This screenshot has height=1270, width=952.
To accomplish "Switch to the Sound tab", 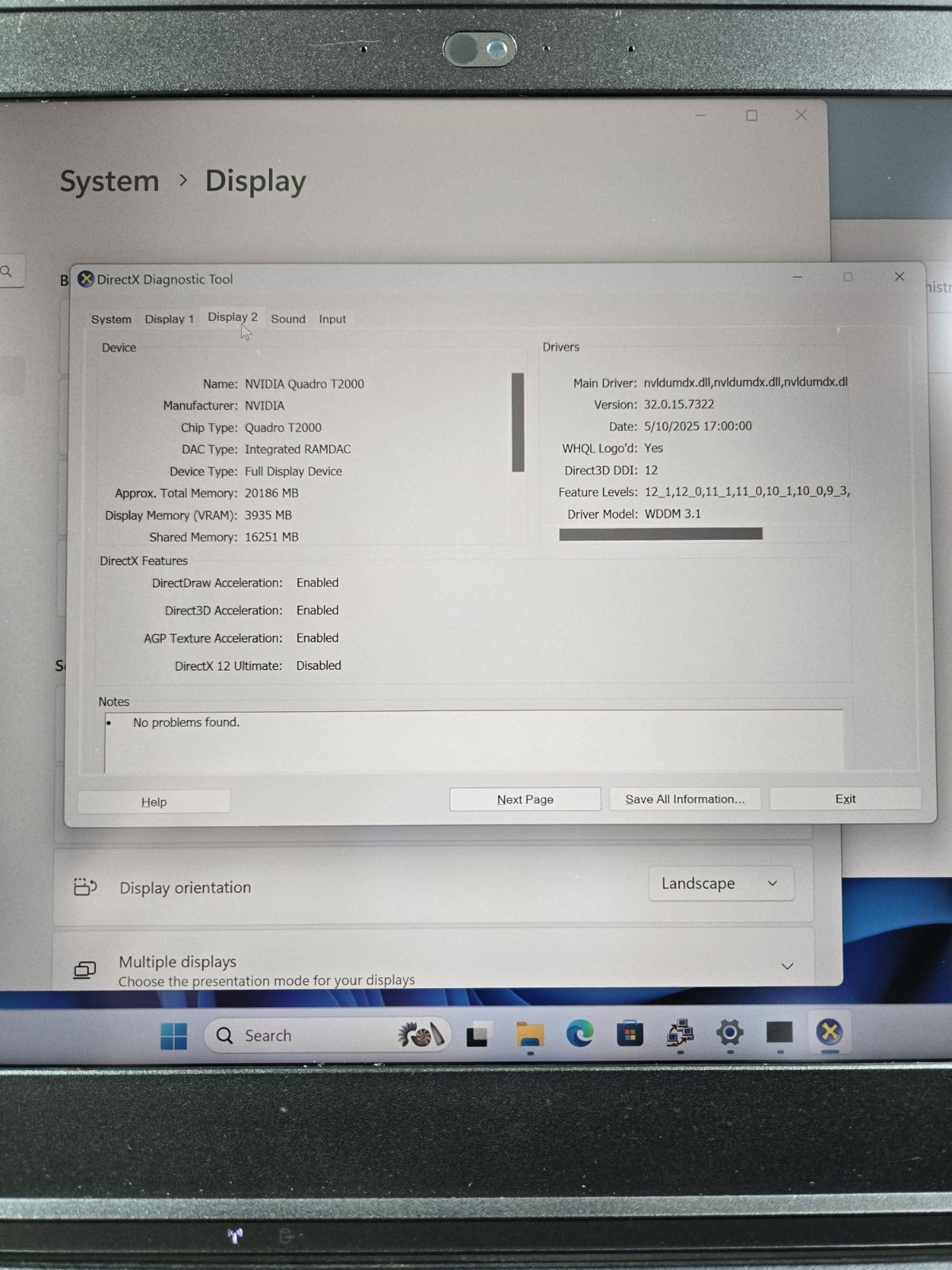I will point(288,318).
